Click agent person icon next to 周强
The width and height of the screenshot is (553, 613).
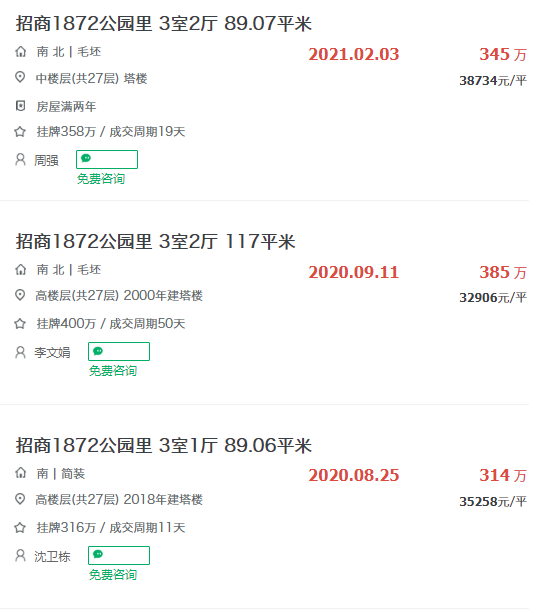[x=20, y=160]
